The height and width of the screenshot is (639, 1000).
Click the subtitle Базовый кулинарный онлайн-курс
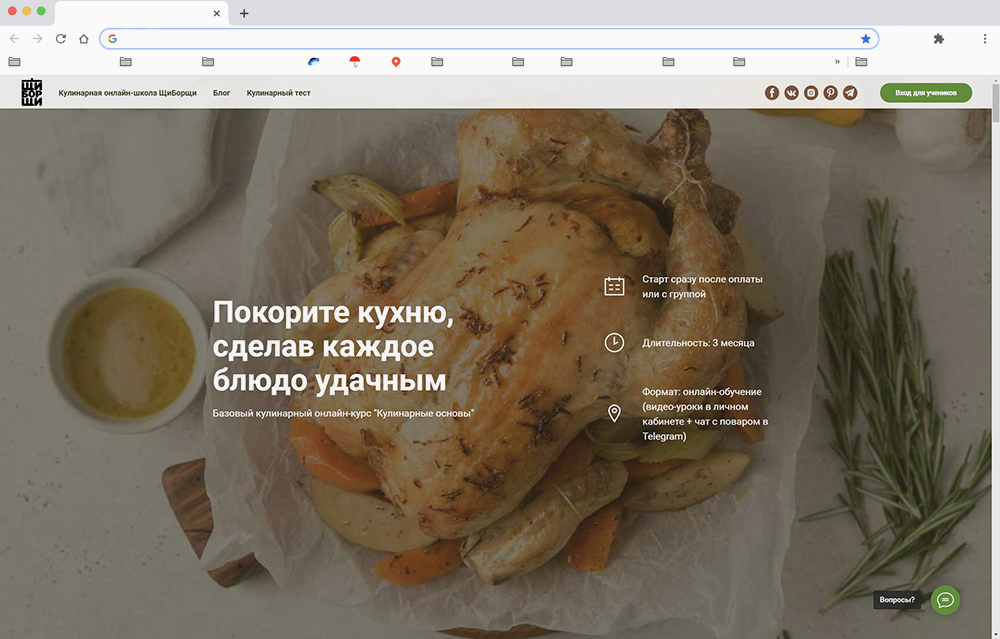pyautogui.click(x=343, y=413)
